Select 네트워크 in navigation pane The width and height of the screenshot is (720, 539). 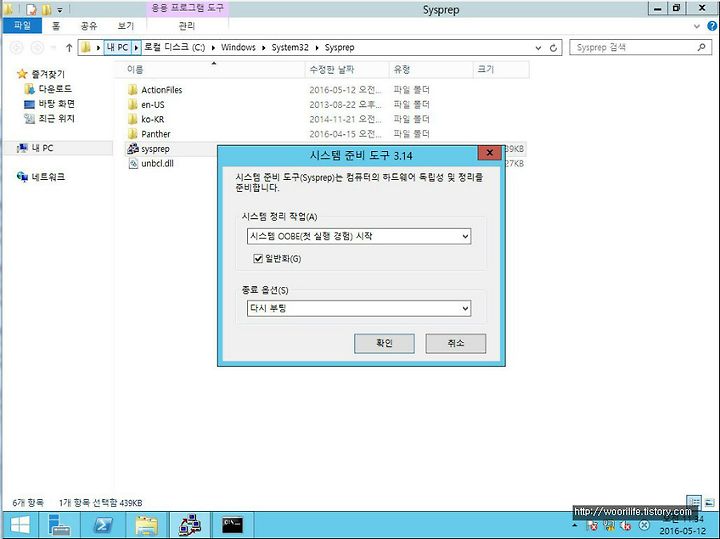click(x=48, y=177)
